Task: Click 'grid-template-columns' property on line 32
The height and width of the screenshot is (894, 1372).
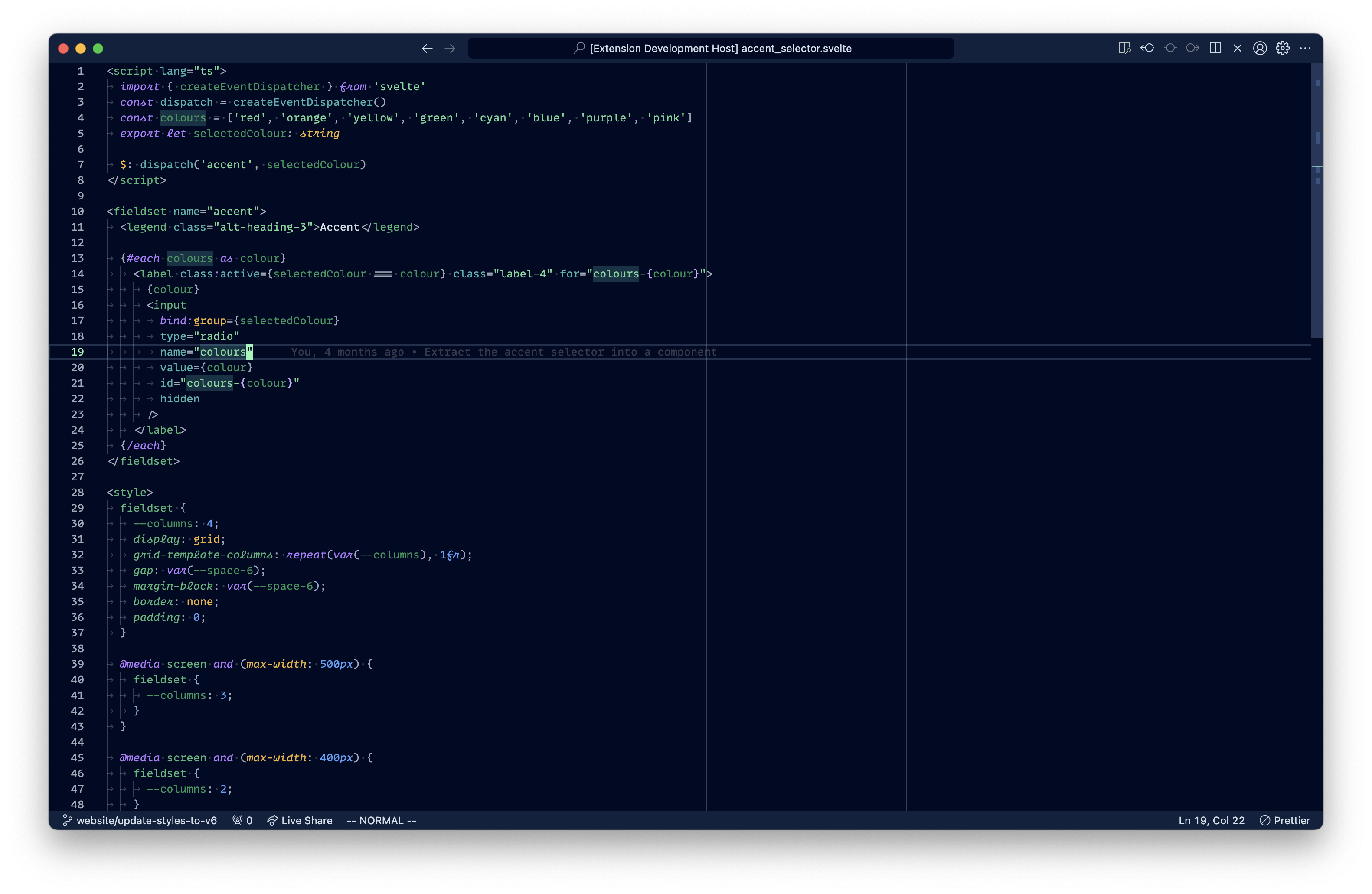Action: pos(203,555)
